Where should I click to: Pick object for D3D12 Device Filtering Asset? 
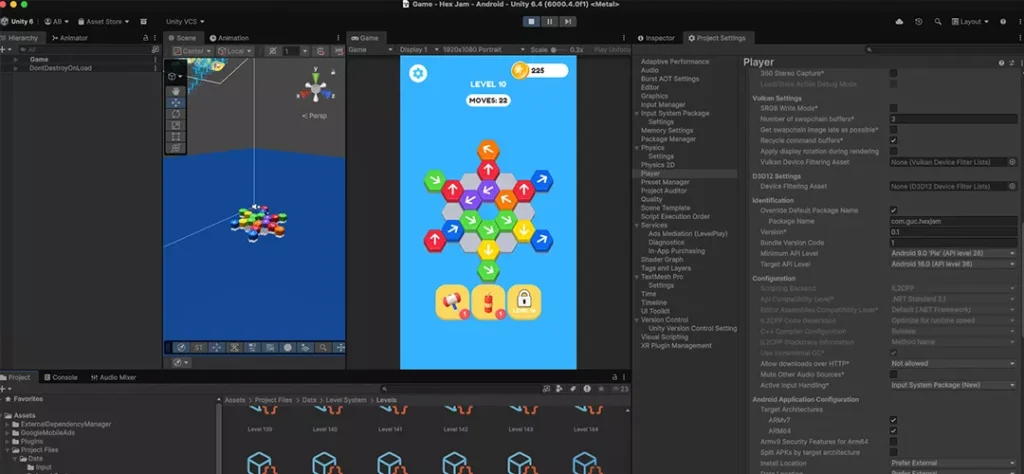1012,186
